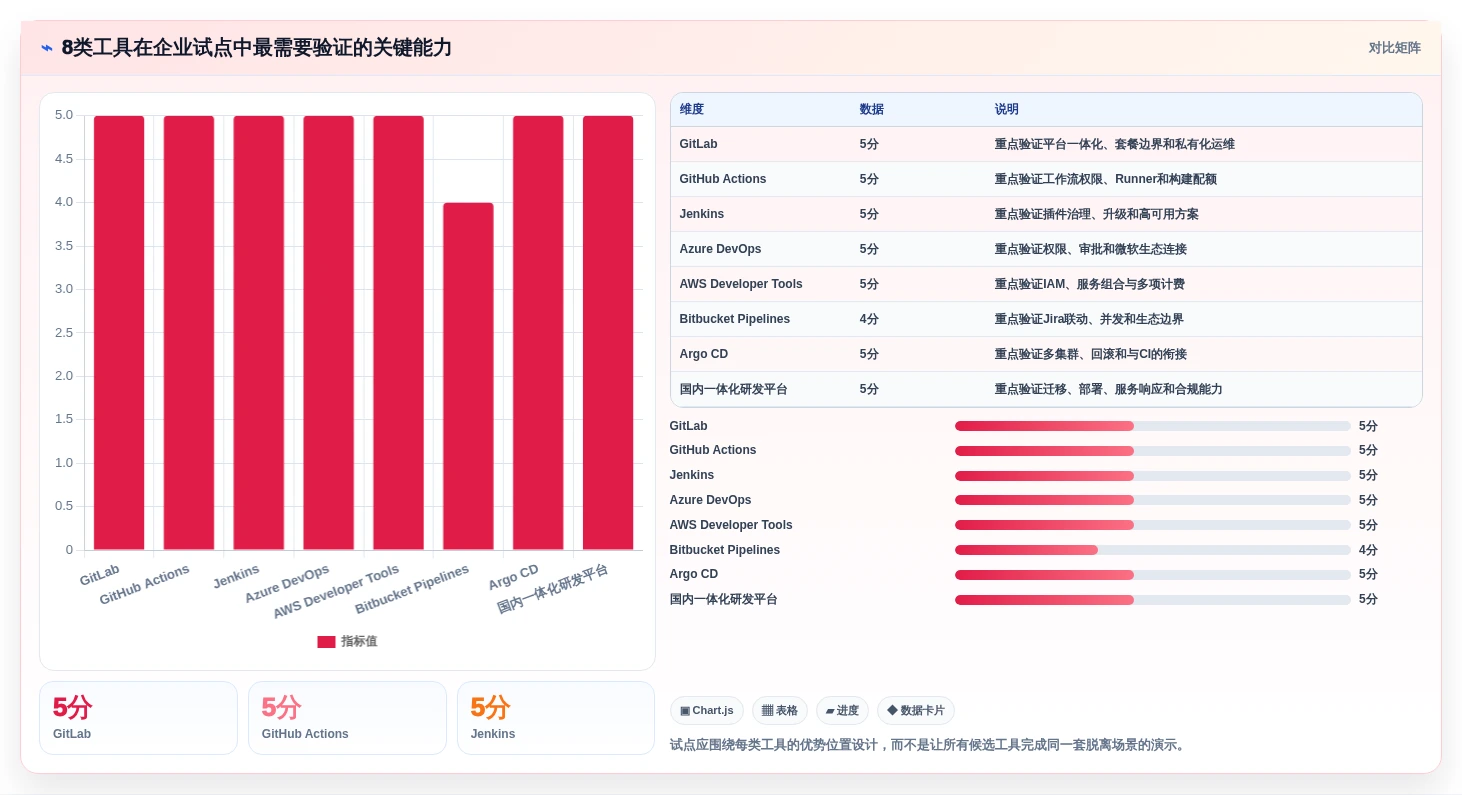Click Bitbucket Pipelines in the table
1462x795 pixels.
click(734, 319)
